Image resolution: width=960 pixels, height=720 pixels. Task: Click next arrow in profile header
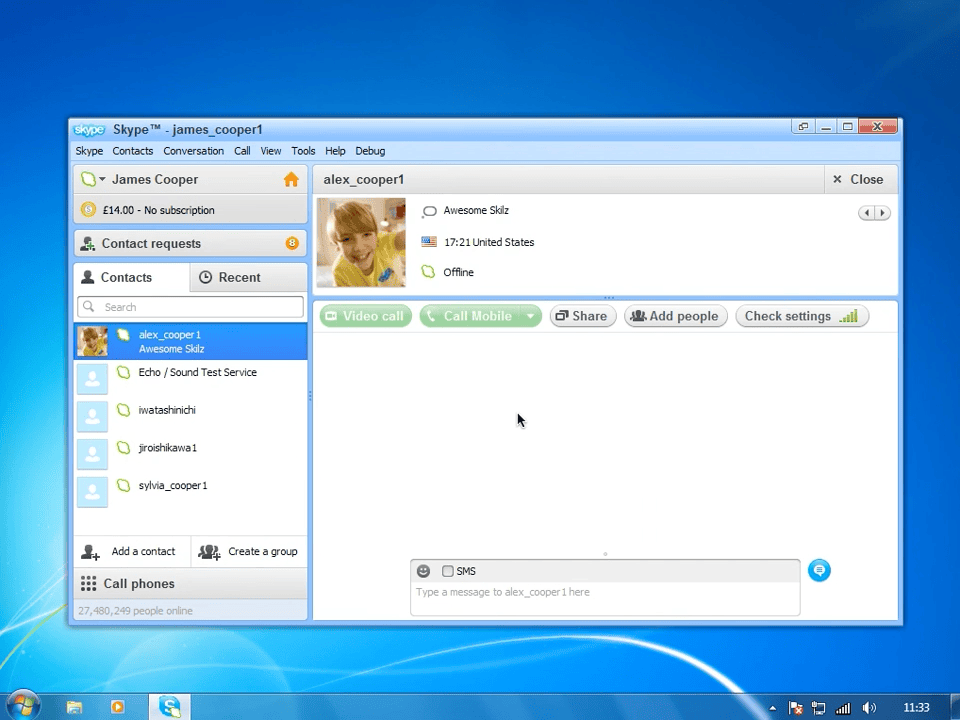pos(882,212)
